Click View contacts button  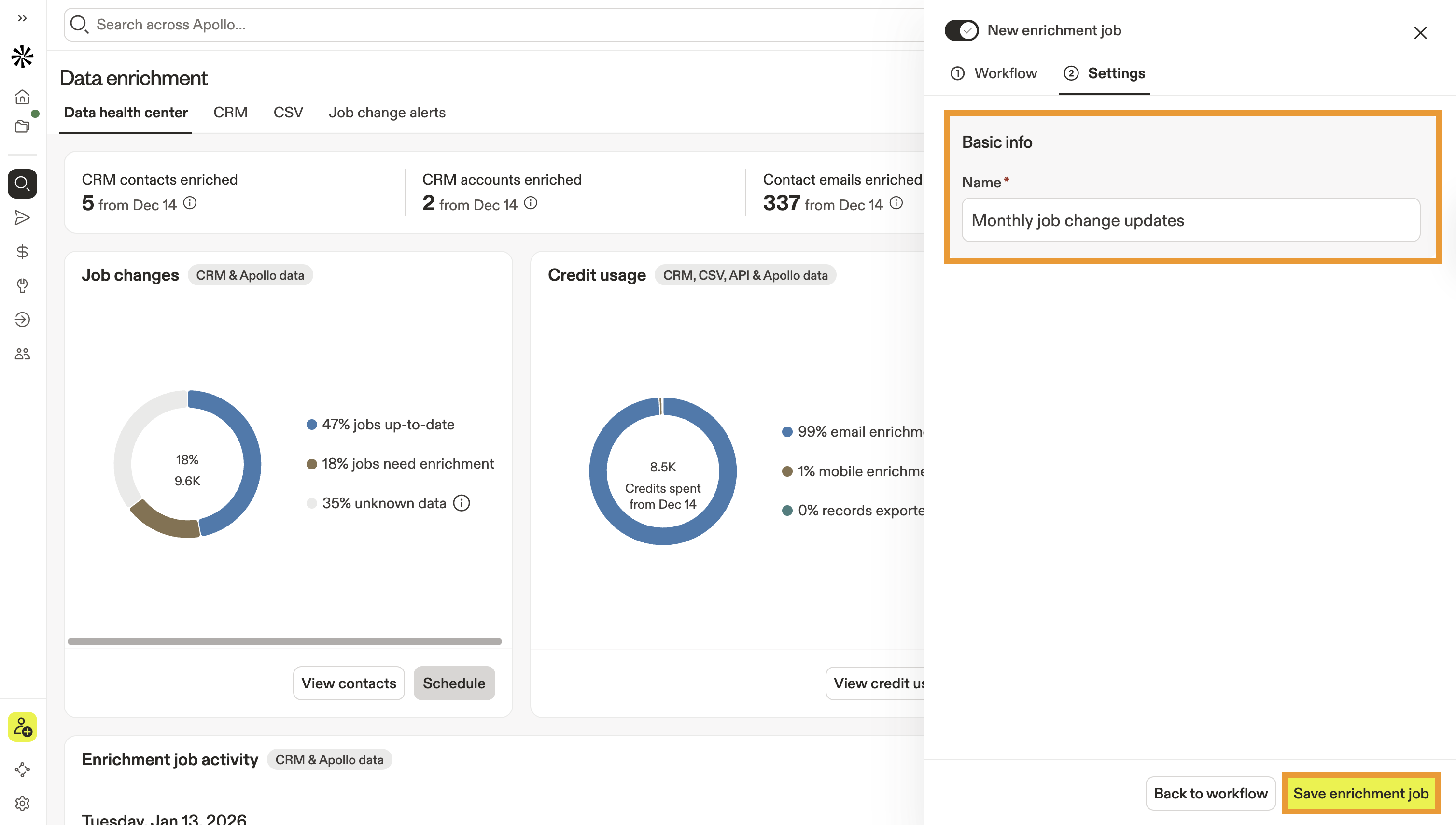(x=348, y=683)
